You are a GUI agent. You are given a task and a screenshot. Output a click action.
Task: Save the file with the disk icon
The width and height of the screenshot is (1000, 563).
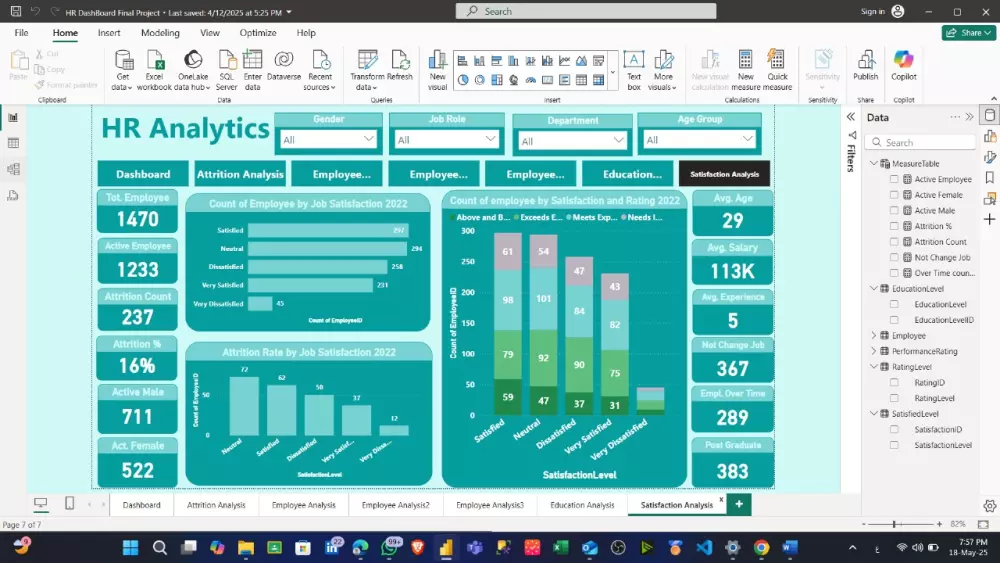click(x=16, y=11)
